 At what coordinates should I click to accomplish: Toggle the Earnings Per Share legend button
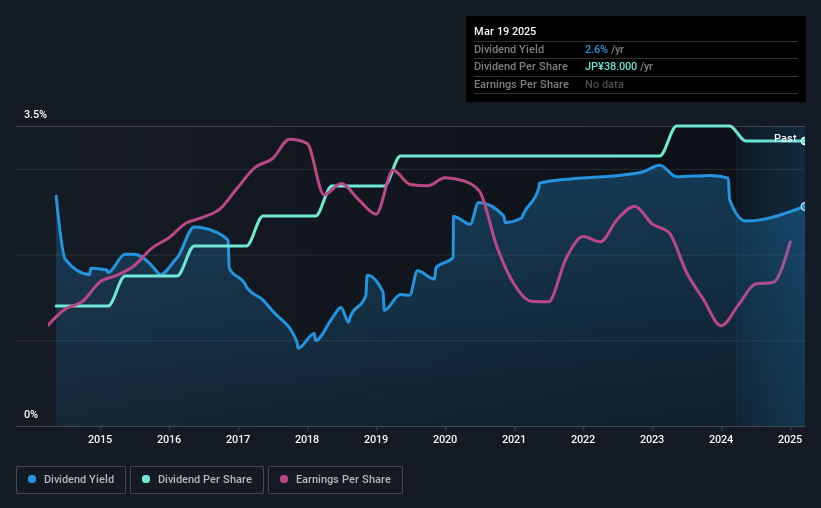pos(335,480)
